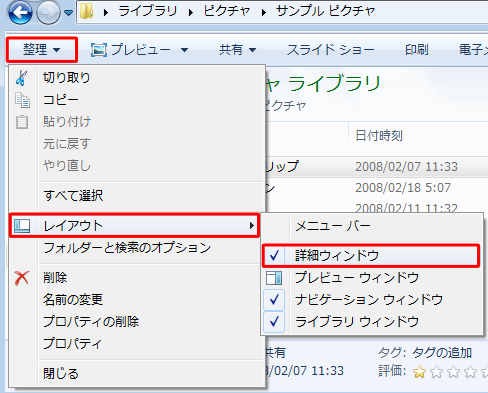Choose すべて選択 from the menu
This screenshot has width=488, height=393.
pyautogui.click(x=137, y=195)
